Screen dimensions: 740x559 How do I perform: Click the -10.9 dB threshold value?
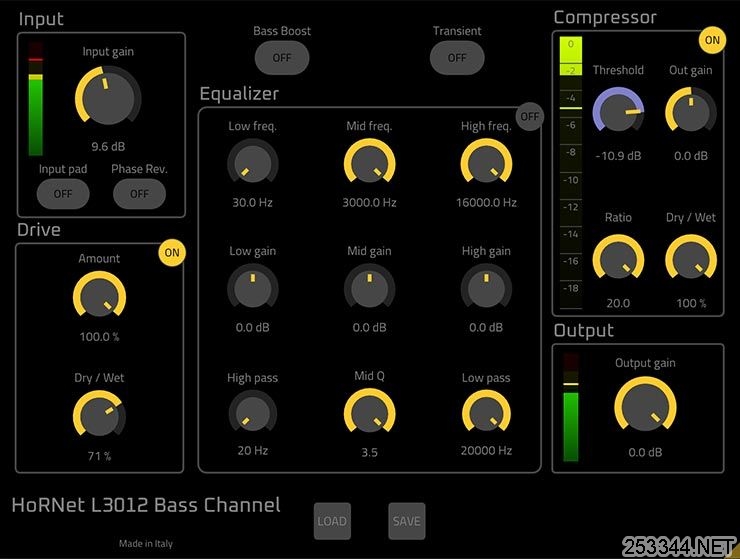tap(618, 156)
